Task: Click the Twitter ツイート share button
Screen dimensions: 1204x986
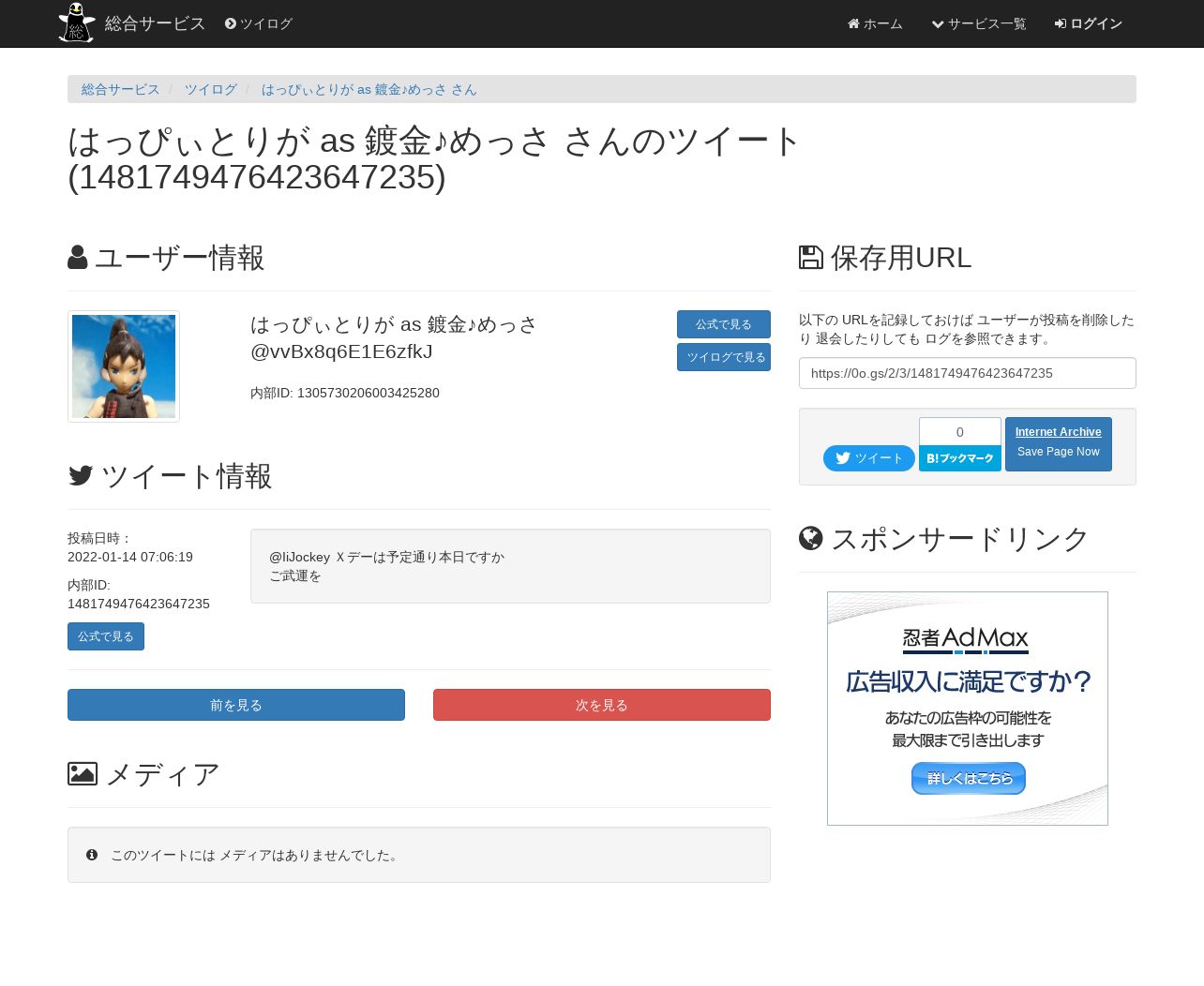Action: [x=869, y=458]
